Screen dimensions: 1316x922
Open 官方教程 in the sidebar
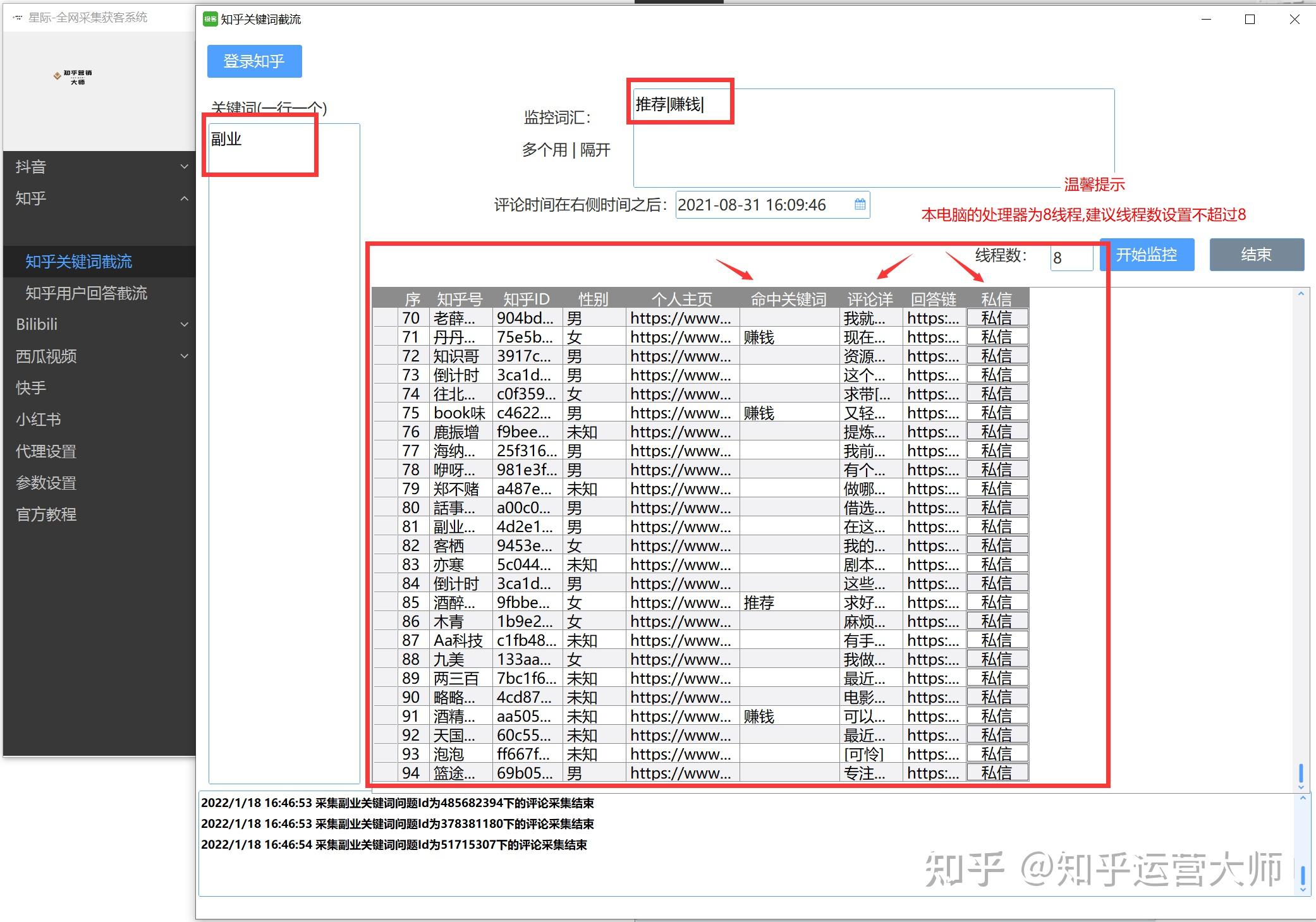pyautogui.click(x=100, y=514)
